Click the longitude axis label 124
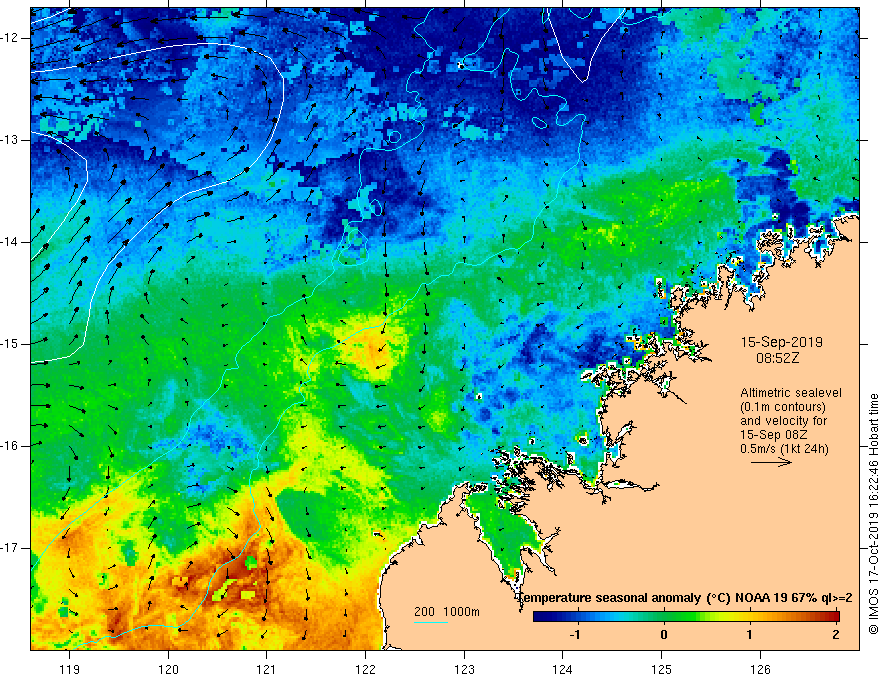The width and height of the screenshot is (880, 680). click(x=563, y=669)
